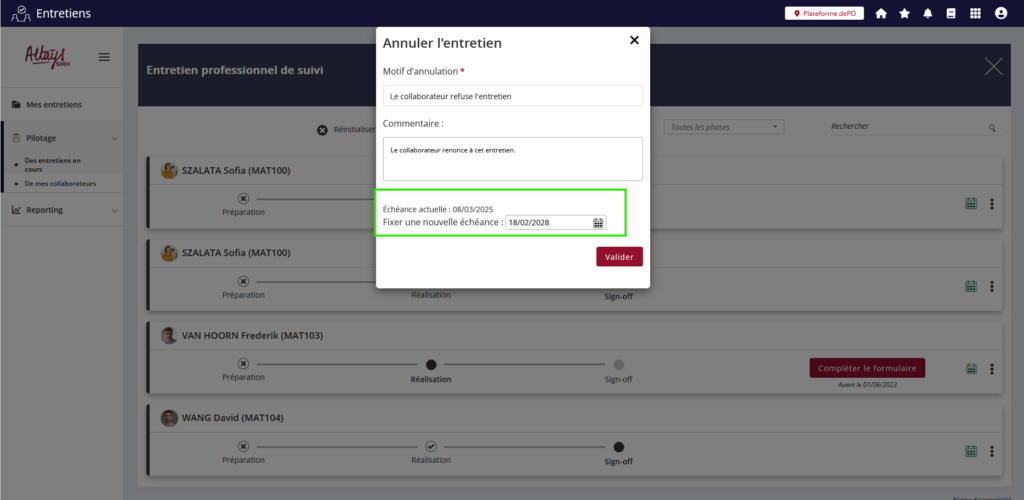Open the Toutes les phases dropdown

click(724, 127)
